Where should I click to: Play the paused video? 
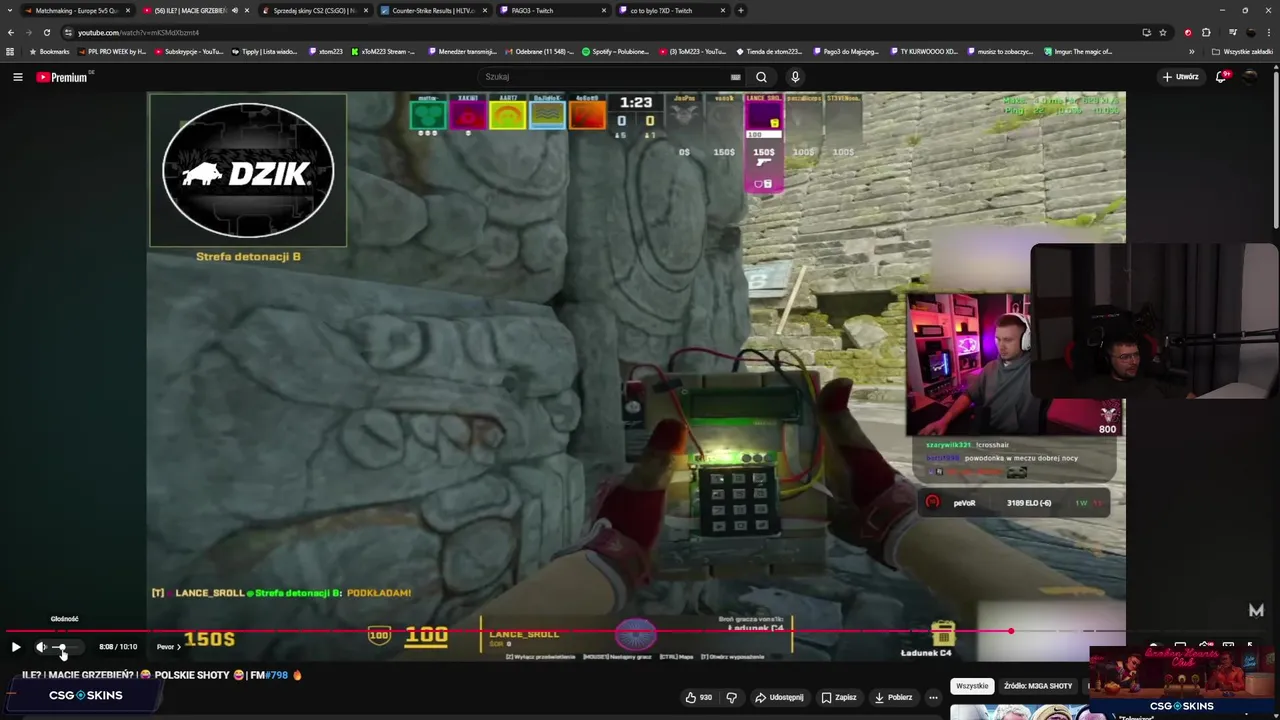(16, 647)
